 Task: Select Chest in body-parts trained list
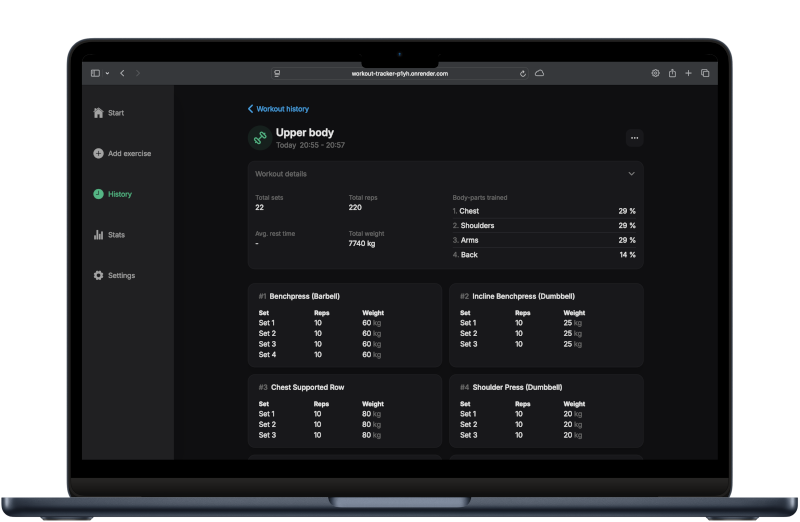(544, 211)
